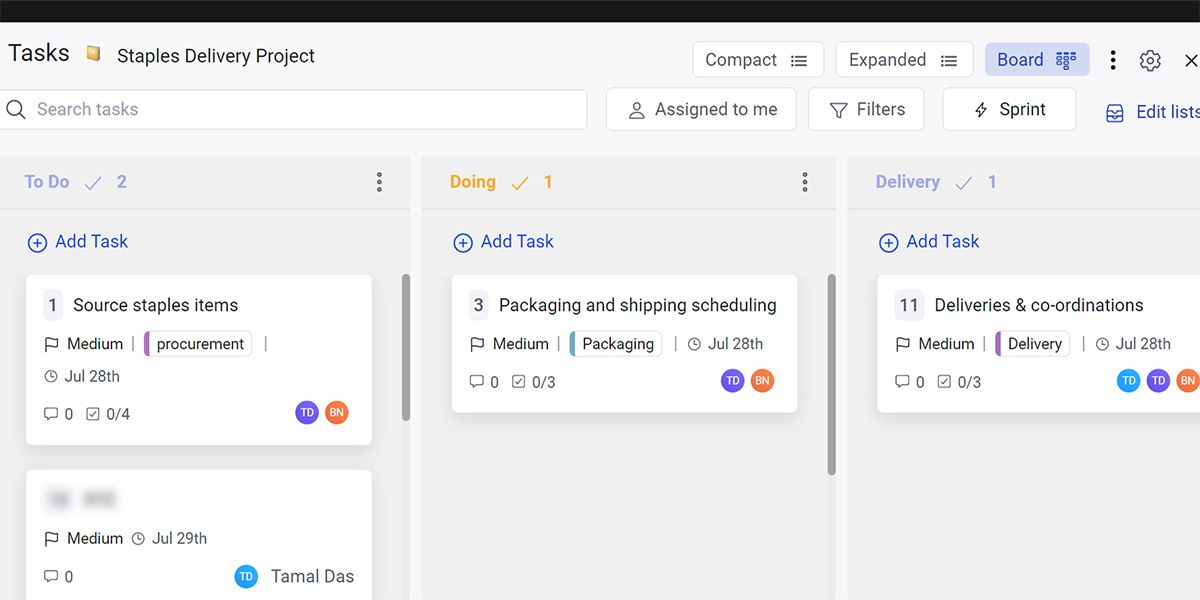Open the top bar vertical ellipsis menu
Viewport: 1200px width, 600px height.
click(x=1113, y=60)
